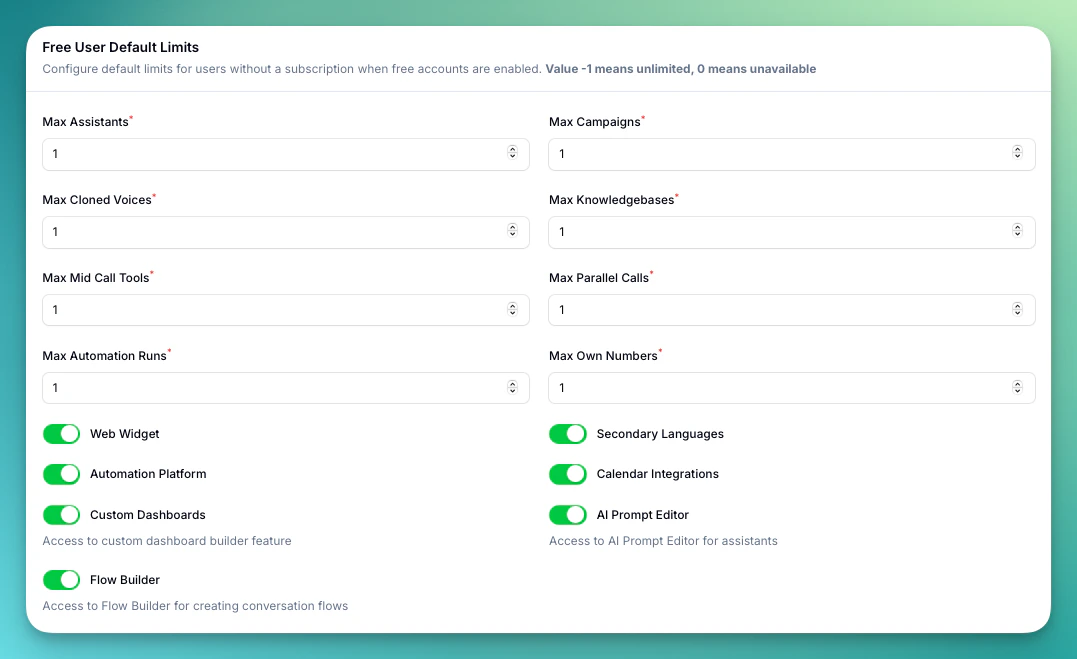This screenshot has width=1077, height=659.
Task: Click the Max Own Numbers label
Action: pos(603,356)
